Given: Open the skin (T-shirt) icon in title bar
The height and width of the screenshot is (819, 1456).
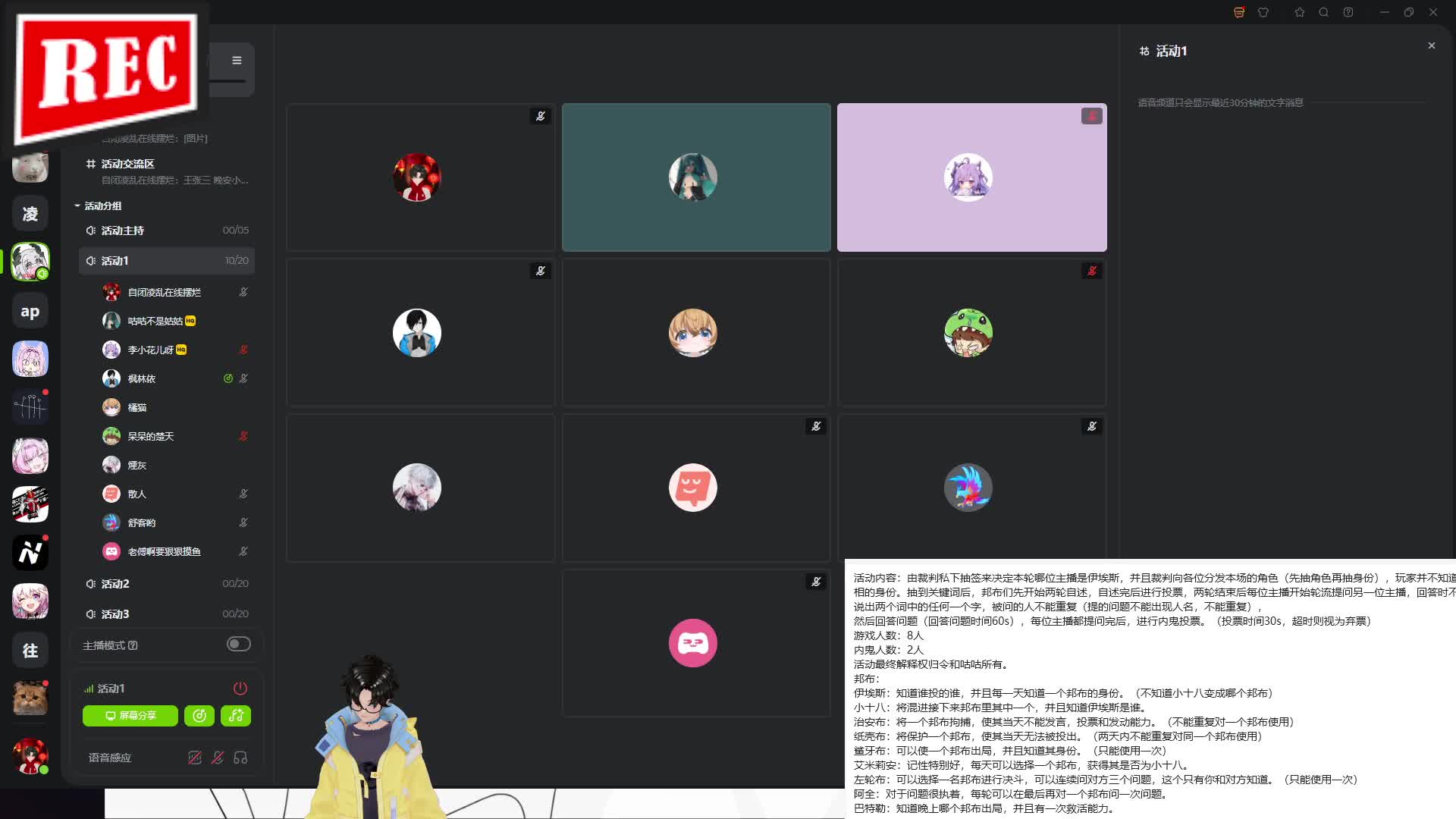Looking at the screenshot, I should (1263, 12).
